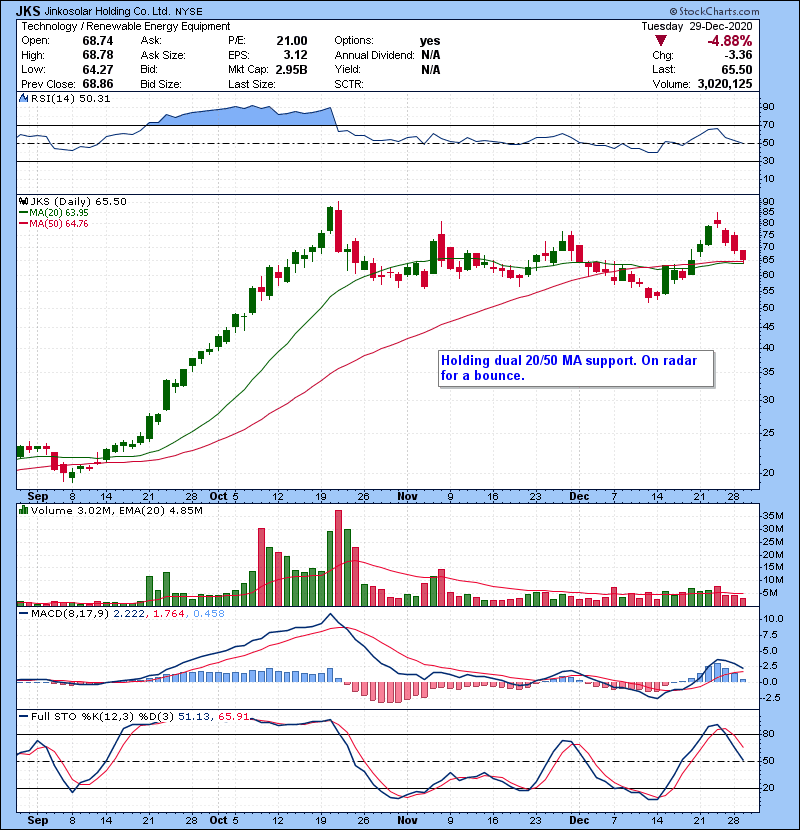Click the Volume panel legend icon
The height and width of the screenshot is (830, 800).
[22, 511]
